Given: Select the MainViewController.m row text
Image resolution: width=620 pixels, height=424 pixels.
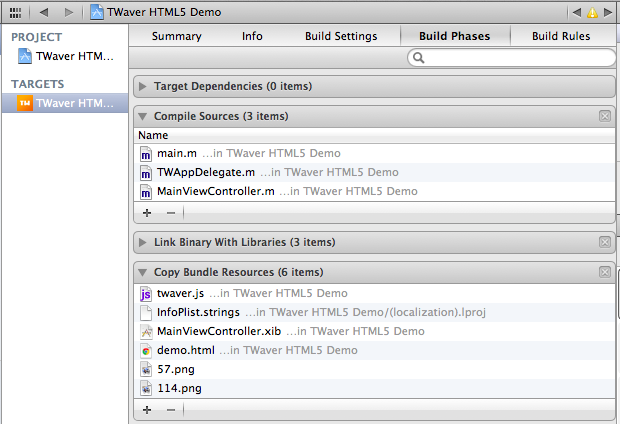Looking at the screenshot, I should (x=216, y=191).
